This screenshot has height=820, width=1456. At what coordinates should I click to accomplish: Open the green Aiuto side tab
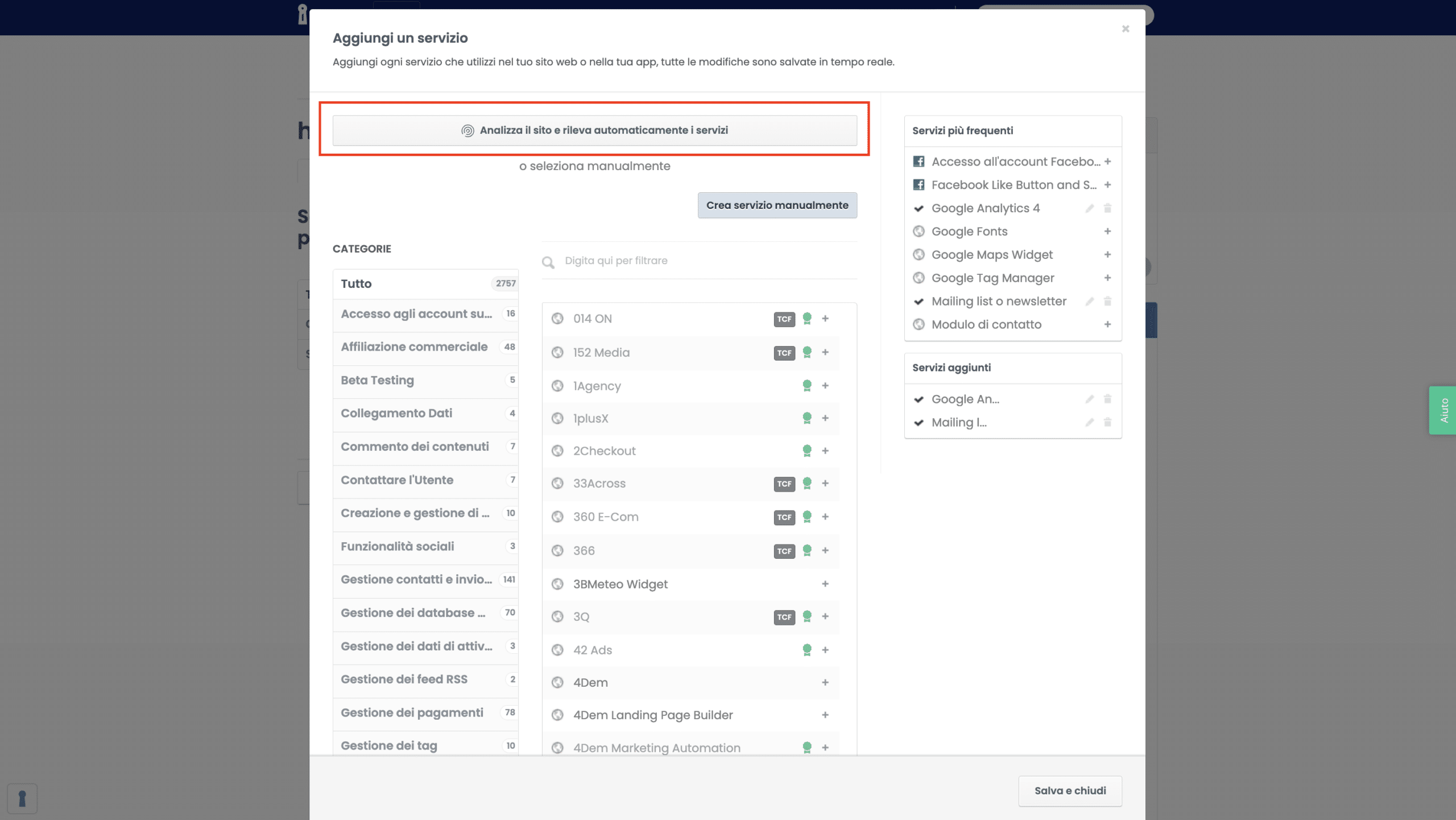[x=1443, y=410]
